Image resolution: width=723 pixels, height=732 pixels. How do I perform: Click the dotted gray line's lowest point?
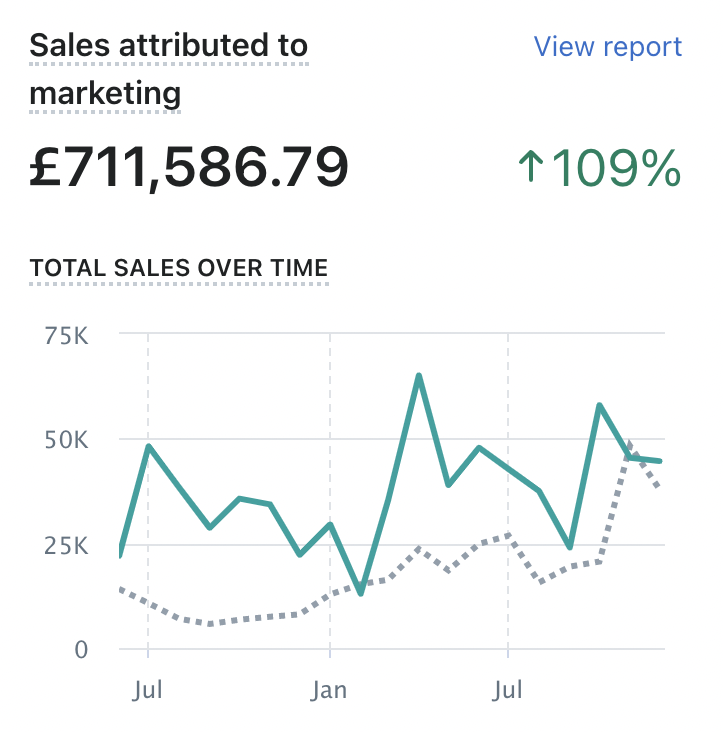(210, 624)
